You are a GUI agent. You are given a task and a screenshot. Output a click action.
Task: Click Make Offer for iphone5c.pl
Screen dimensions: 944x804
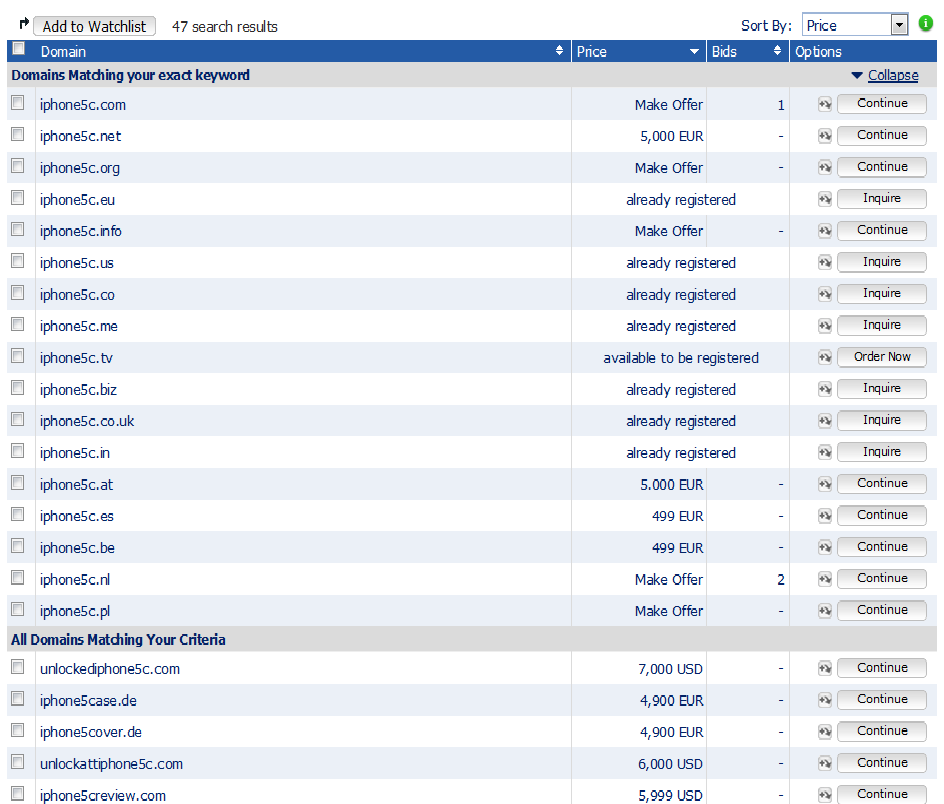click(x=669, y=611)
